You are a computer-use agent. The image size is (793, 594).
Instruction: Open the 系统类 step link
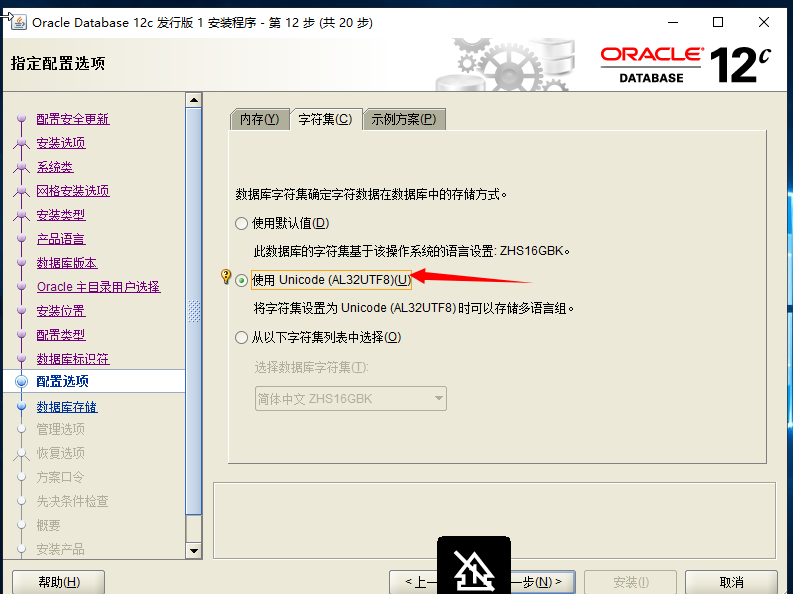pyautogui.click(x=55, y=167)
